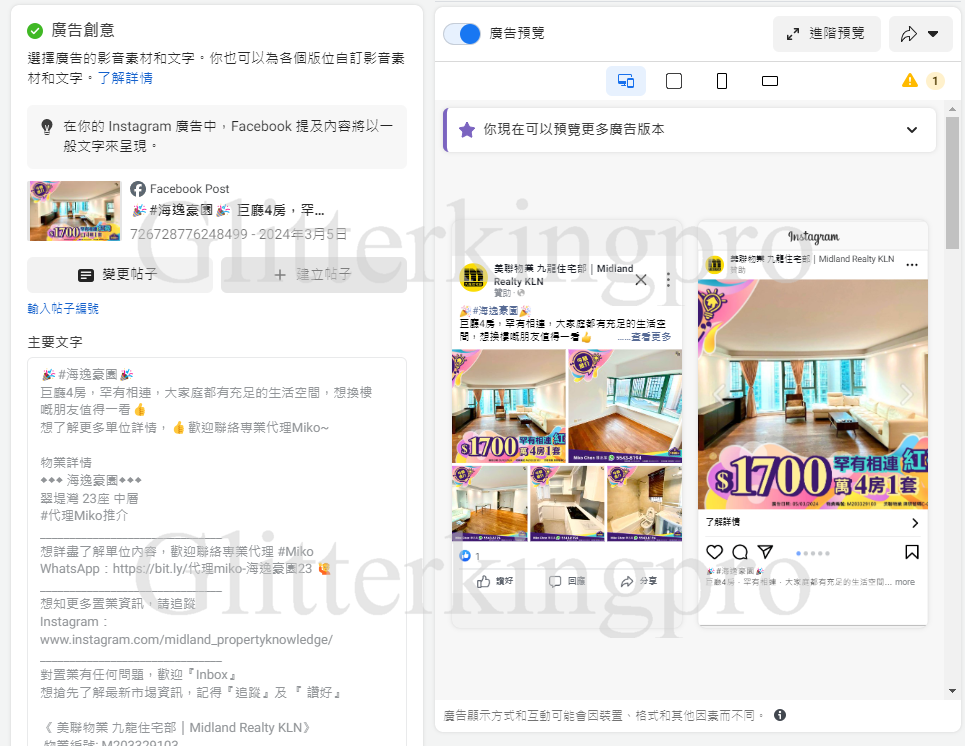Screen dimensions: 965x746
Task: Open the three-dot menu on Instagram preview
Action: [912, 265]
